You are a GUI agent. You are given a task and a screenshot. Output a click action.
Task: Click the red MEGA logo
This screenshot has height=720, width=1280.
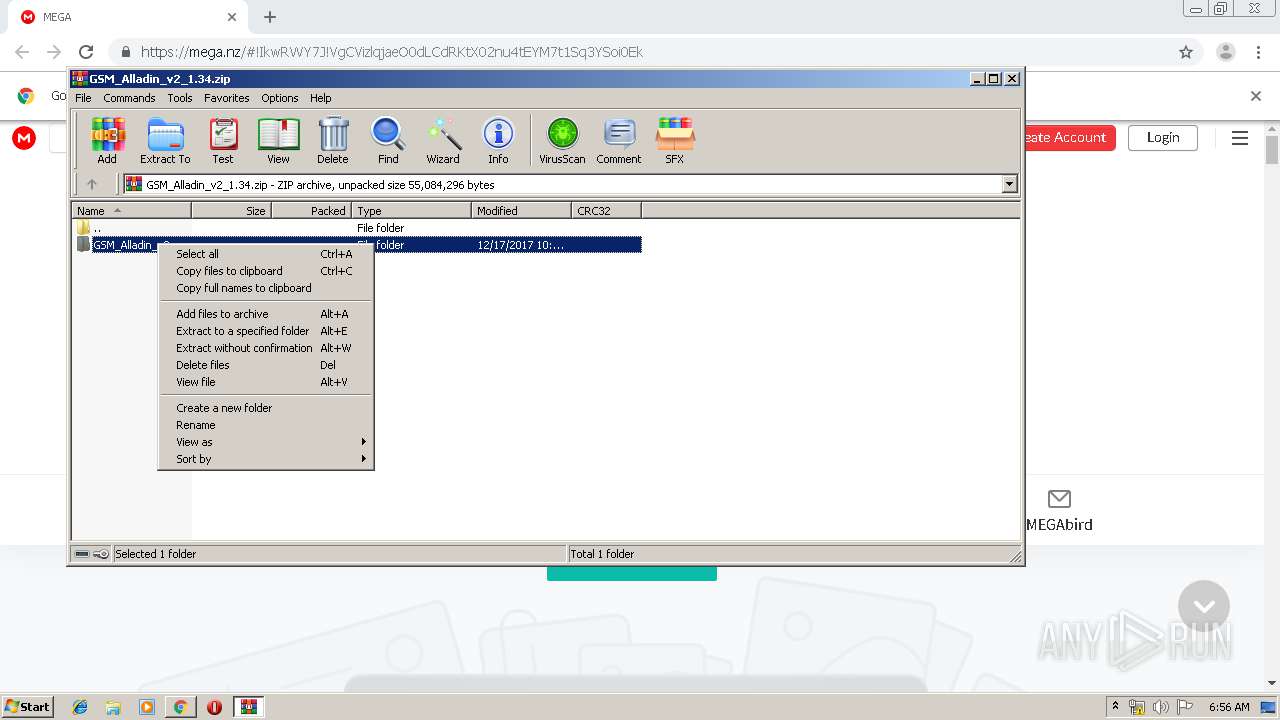click(24, 138)
